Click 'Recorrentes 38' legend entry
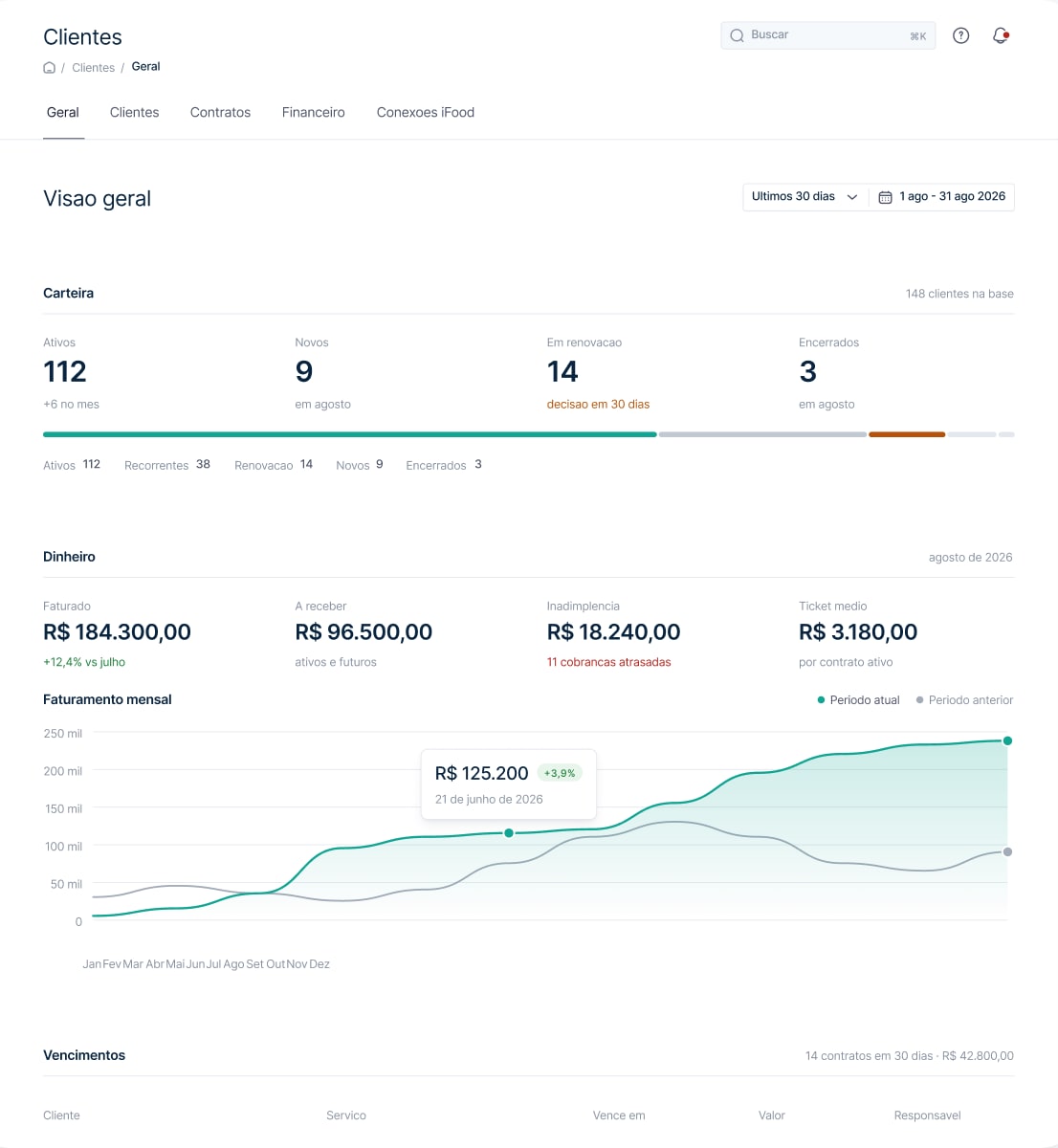1058x1148 pixels. click(x=167, y=465)
